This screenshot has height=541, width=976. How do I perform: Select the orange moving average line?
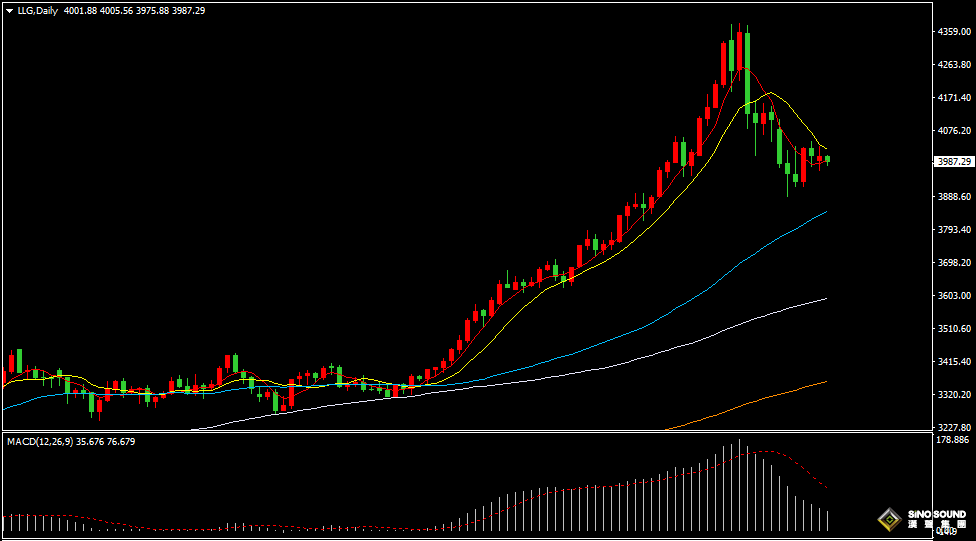[x=760, y=400]
